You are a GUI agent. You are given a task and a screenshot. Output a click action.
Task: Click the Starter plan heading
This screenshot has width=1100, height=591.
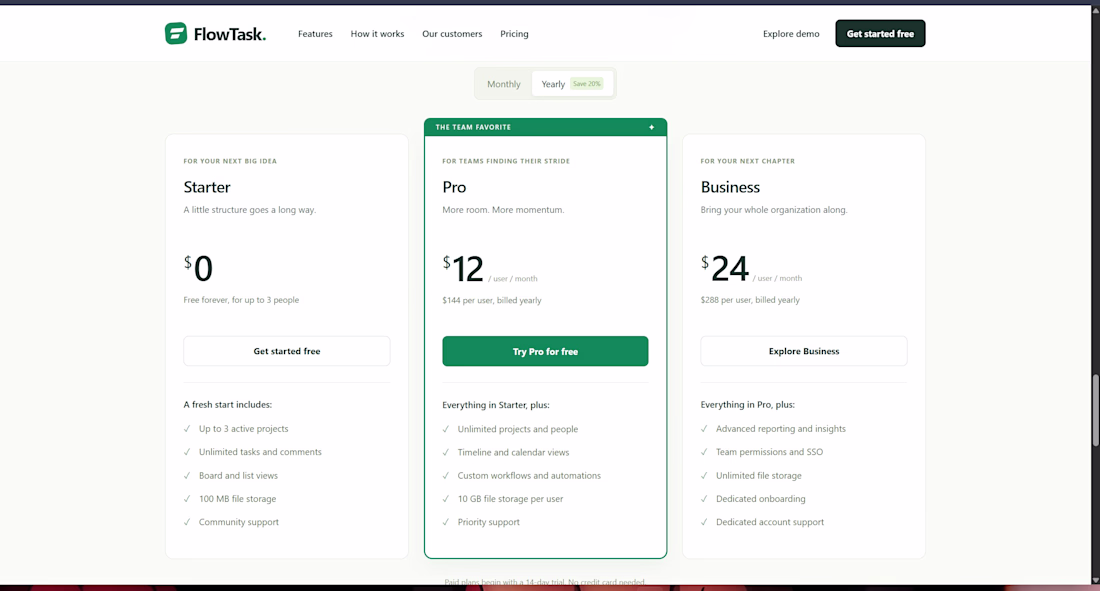[207, 187]
